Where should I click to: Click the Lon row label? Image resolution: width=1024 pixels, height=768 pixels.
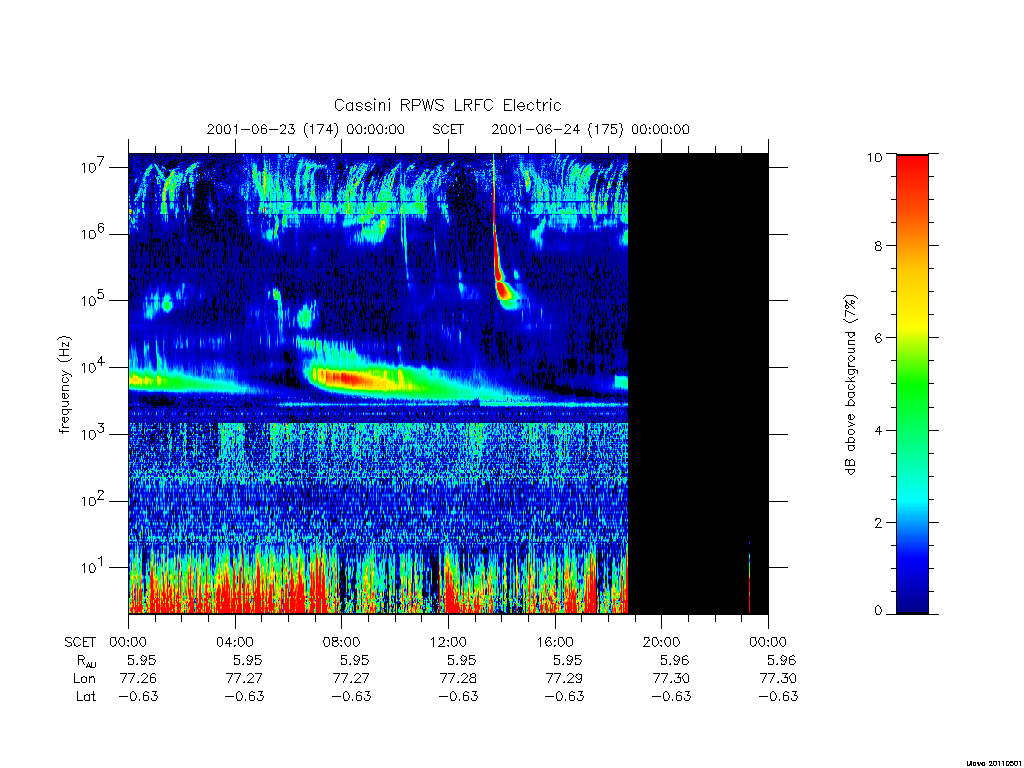coord(84,679)
